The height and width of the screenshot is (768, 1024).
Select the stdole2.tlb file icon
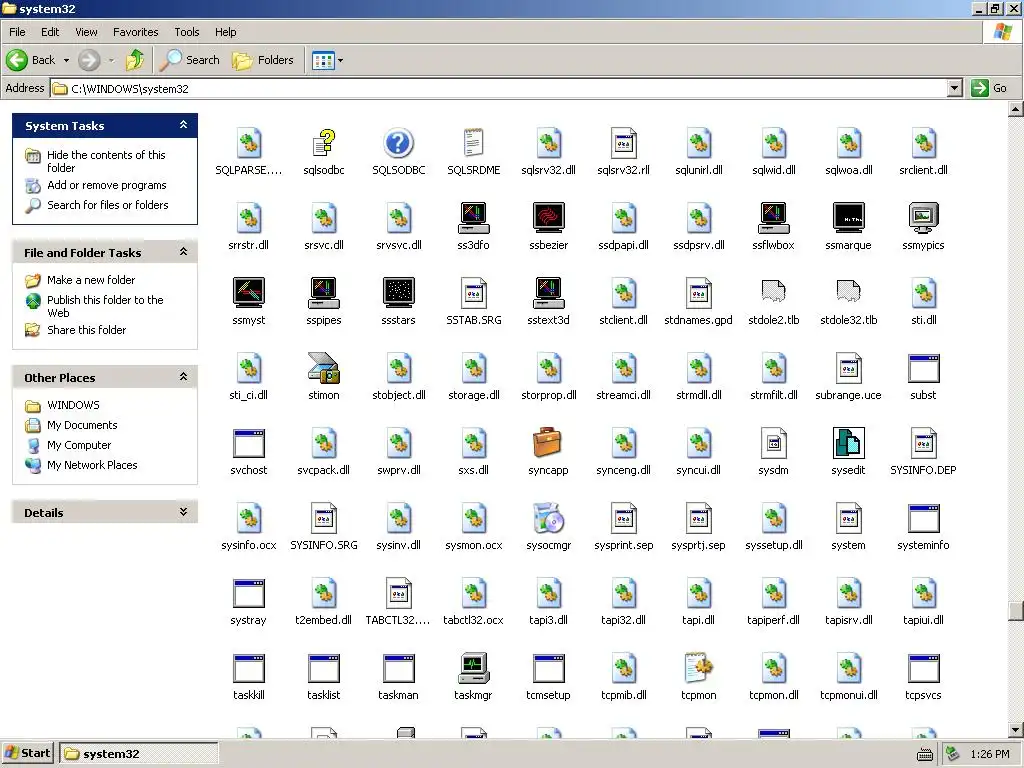773,291
